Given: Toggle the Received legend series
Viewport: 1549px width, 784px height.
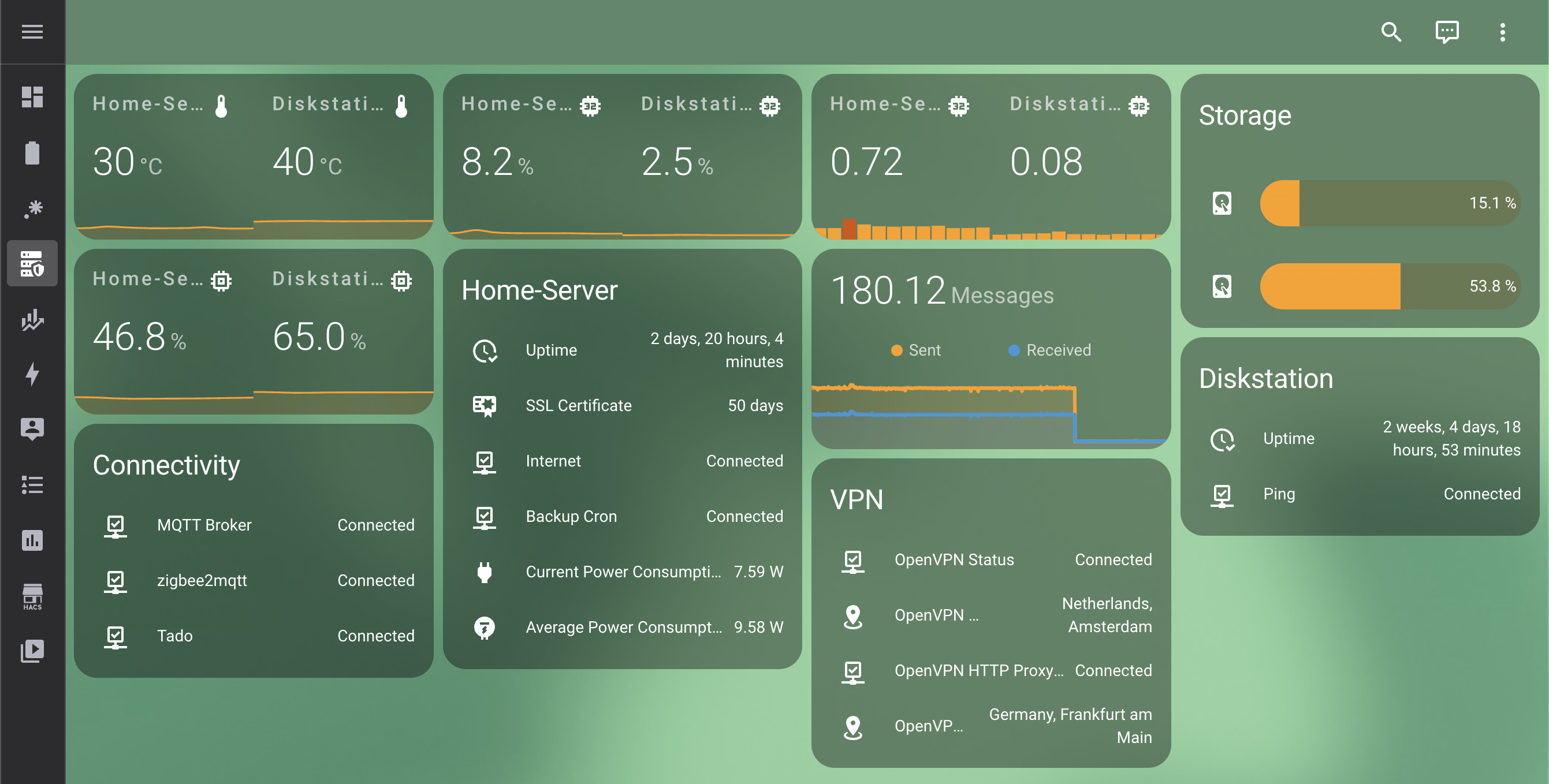Looking at the screenshot, I should (1049, 350).
